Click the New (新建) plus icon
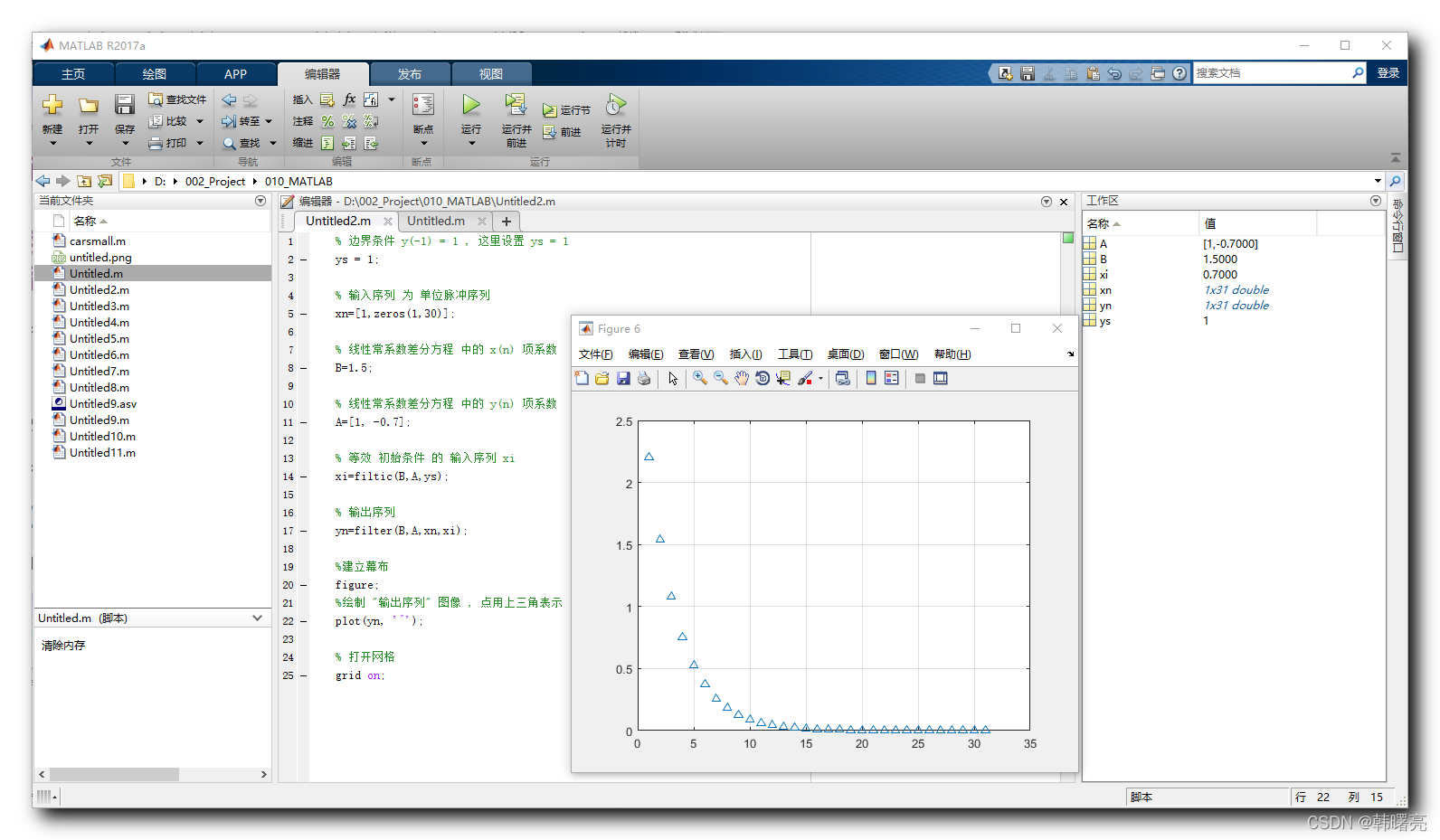 (52, 104)
